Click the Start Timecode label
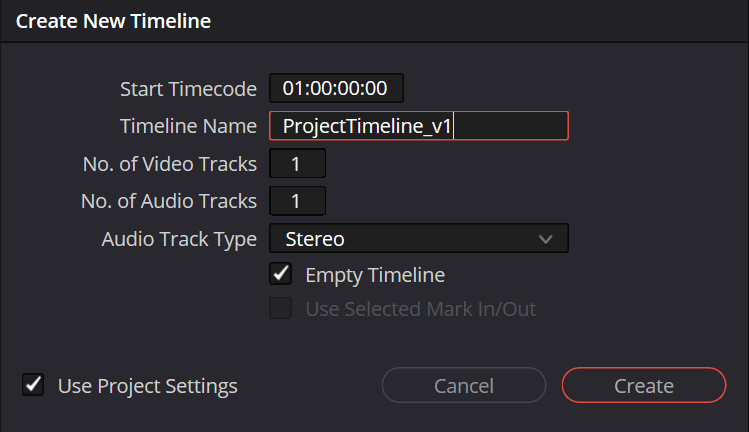749x432 pixels. (188, 88)
